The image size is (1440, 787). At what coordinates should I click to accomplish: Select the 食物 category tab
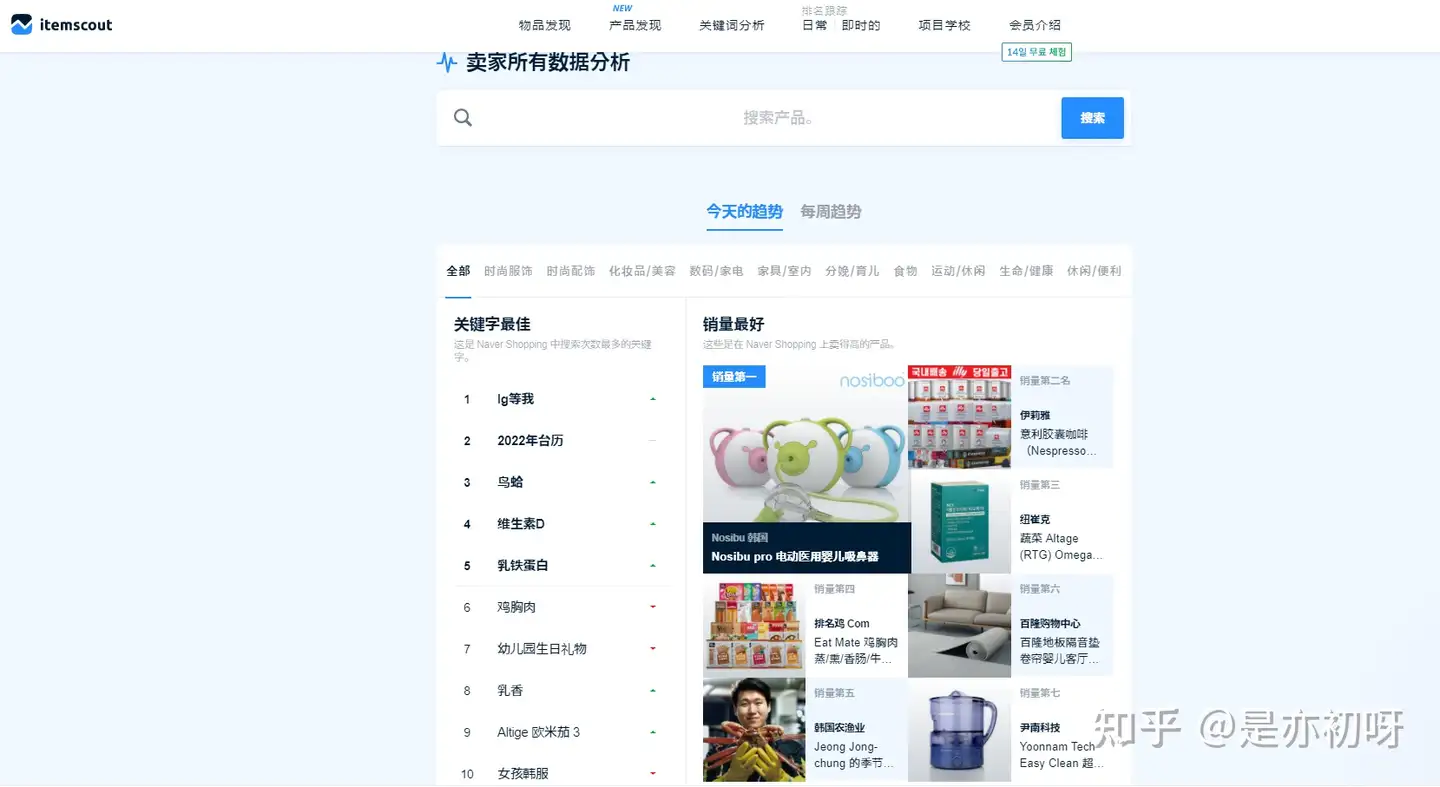905,271
